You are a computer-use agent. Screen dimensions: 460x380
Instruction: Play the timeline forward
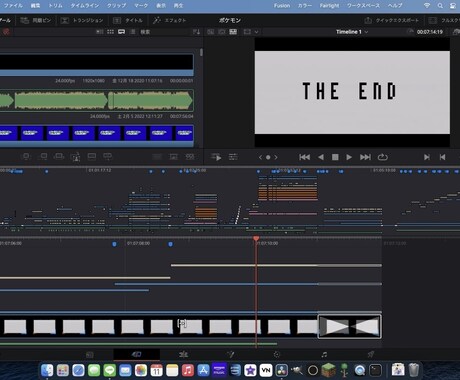[349, 157]
